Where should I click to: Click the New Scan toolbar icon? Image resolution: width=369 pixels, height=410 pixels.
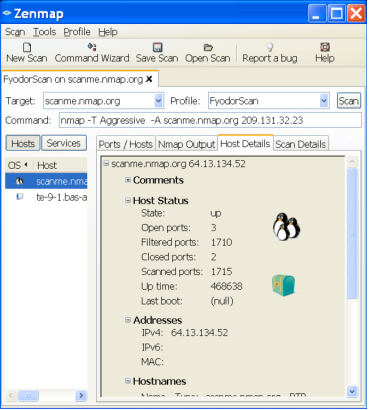coord(27,47)
